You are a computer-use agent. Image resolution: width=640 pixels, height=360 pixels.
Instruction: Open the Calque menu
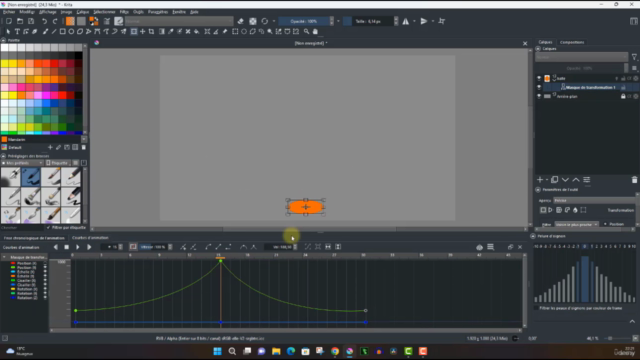tap(83, 12)
